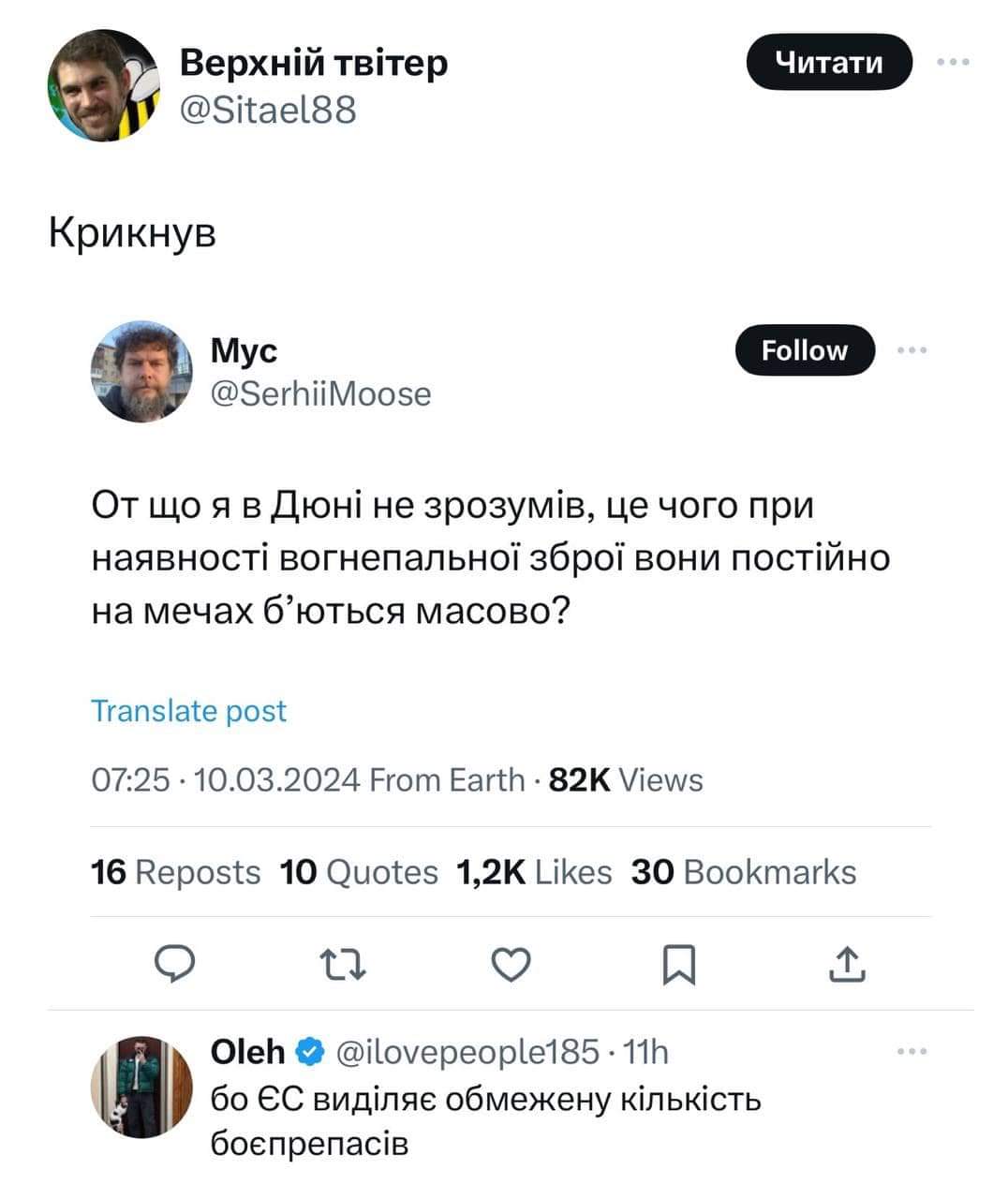Viewport: 1008px width, 1199px height.
Task: Open the 1,2K Likes list
Action: pos(533,872)
